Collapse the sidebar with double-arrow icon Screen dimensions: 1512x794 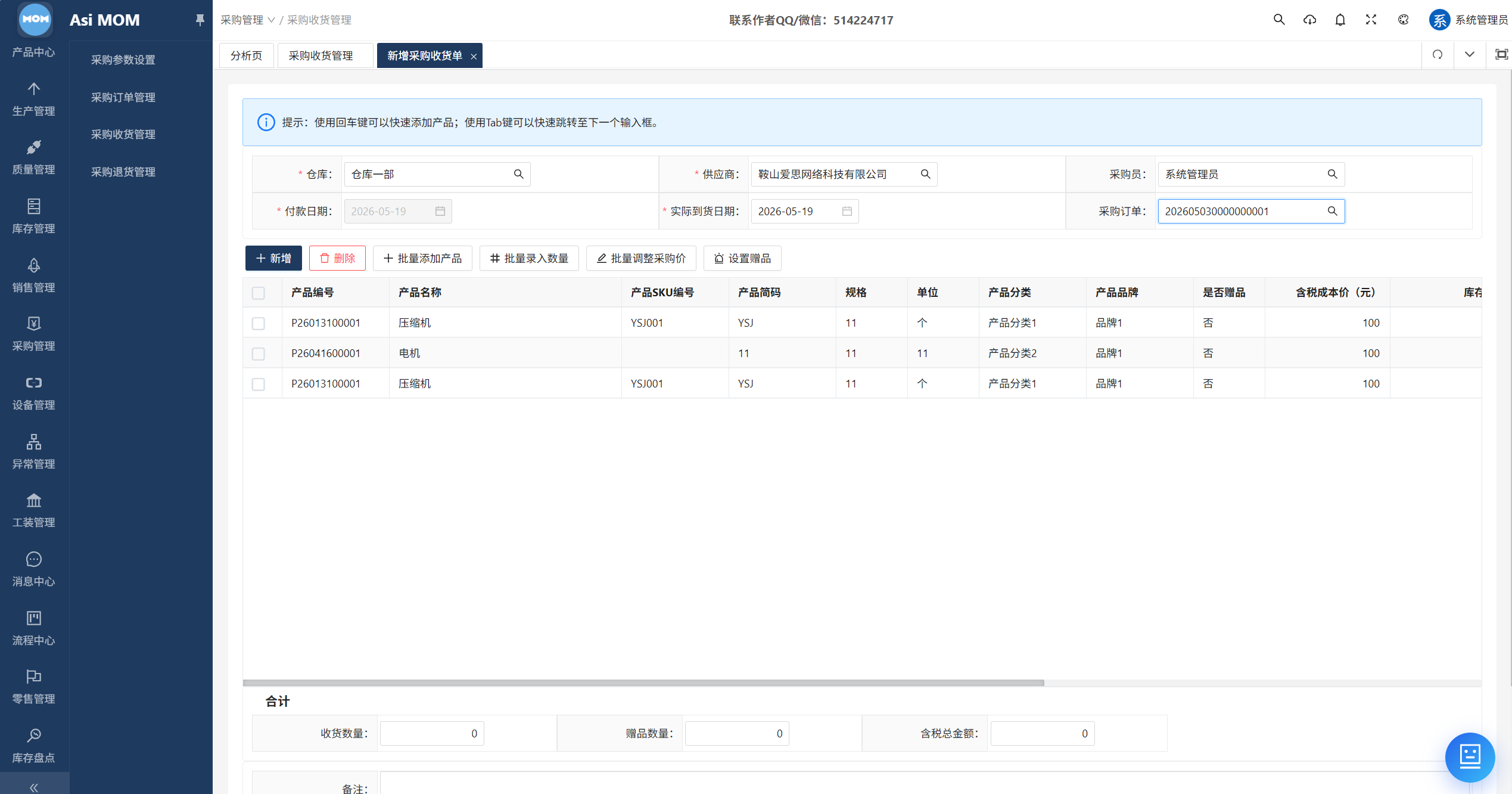34,787
